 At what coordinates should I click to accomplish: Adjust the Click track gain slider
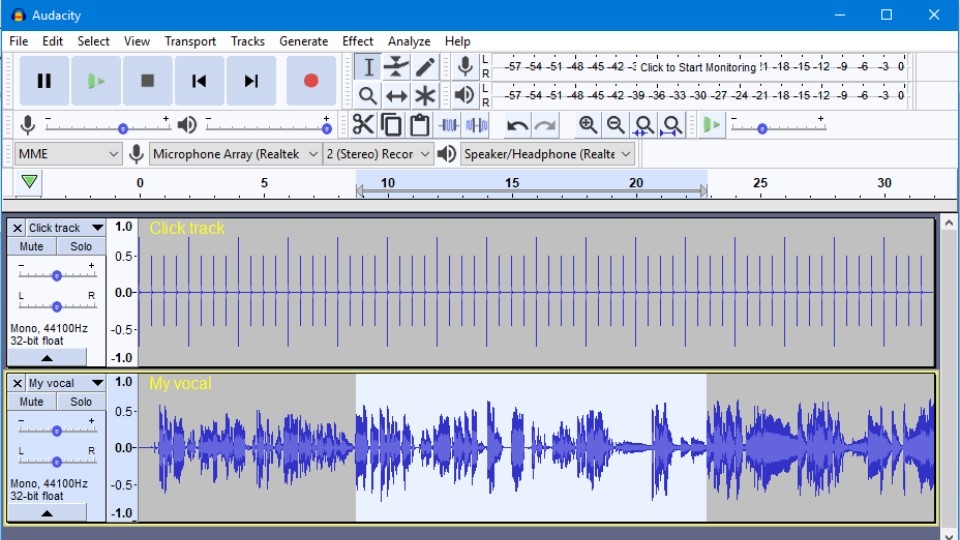[56, 275]
